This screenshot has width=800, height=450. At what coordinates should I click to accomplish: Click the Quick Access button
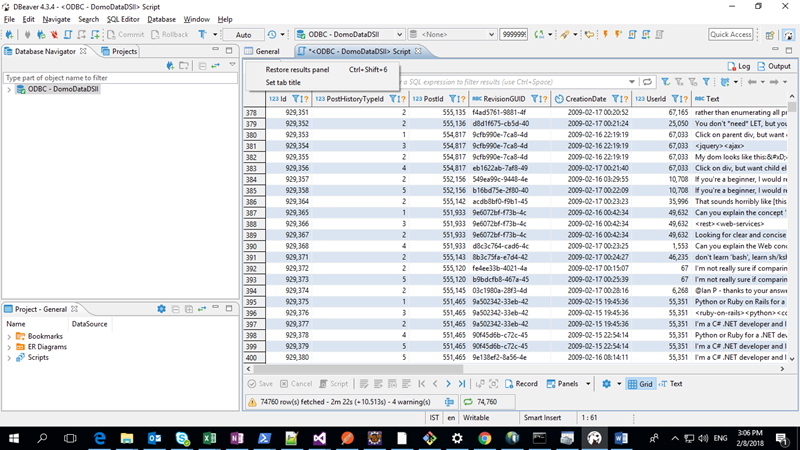tap(730, 34)
